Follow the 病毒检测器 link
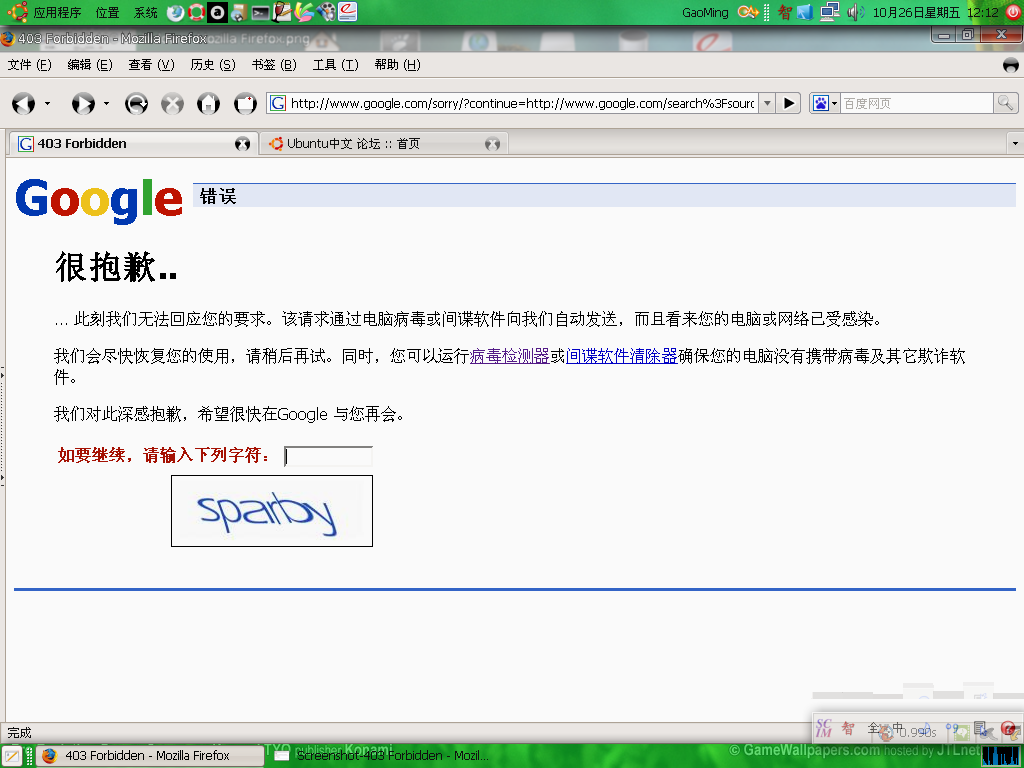Viewport: 1024px width, 768px height. coord(509,356)
